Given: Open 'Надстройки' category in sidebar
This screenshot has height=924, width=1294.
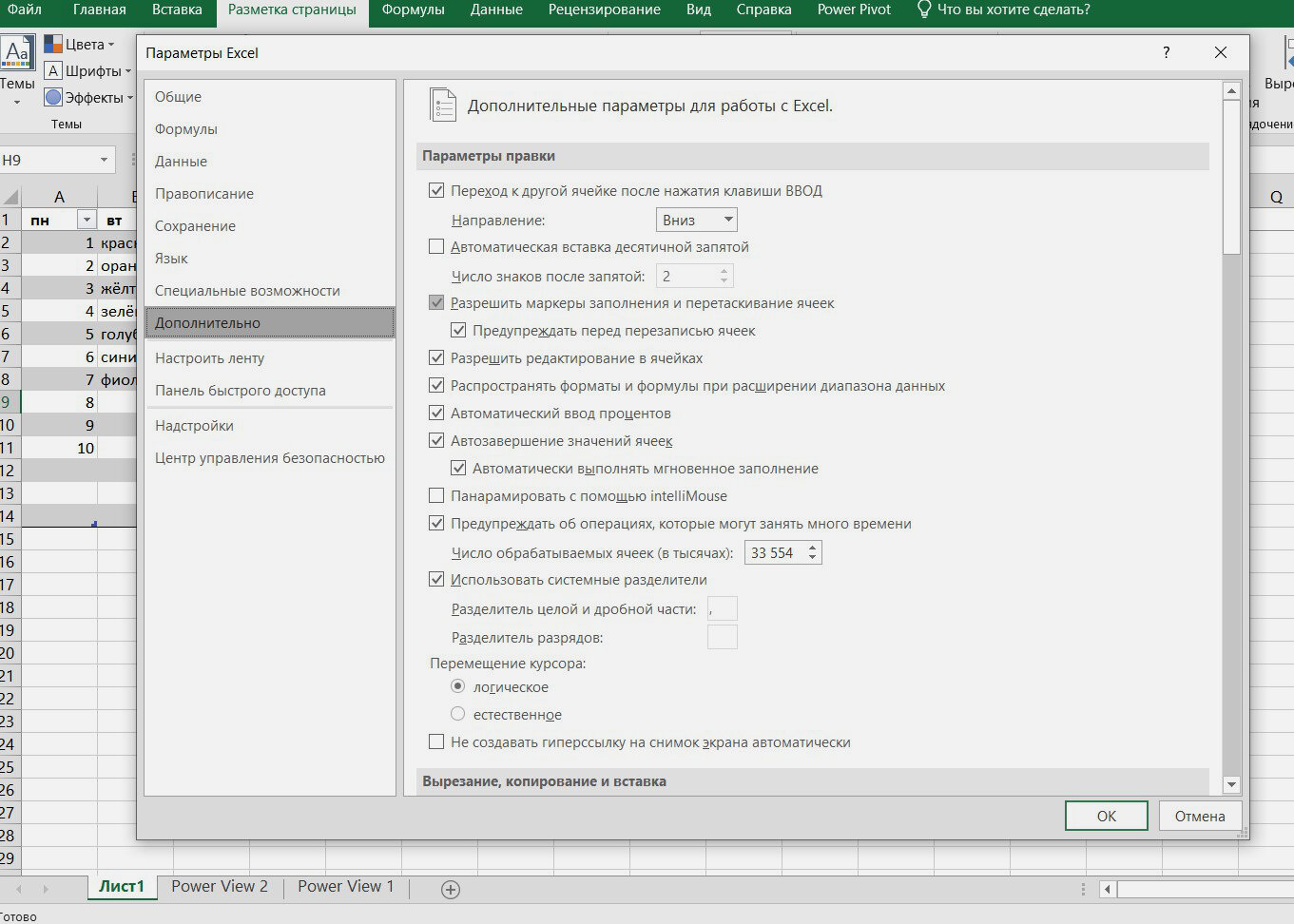Looking at the screenshot, I should click(x=270, y=426).
